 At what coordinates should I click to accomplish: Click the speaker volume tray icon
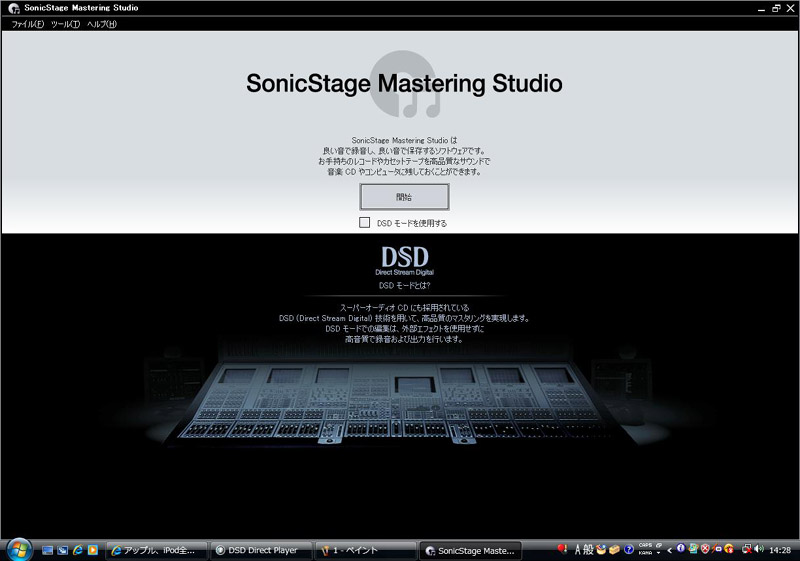758,550
